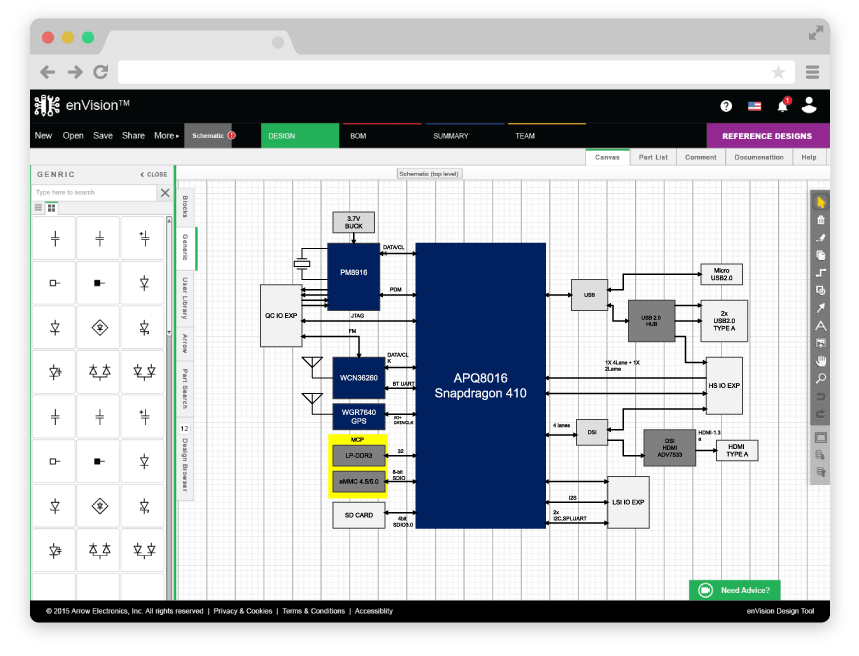Switch to the DESIGN tab

(300, 135)
